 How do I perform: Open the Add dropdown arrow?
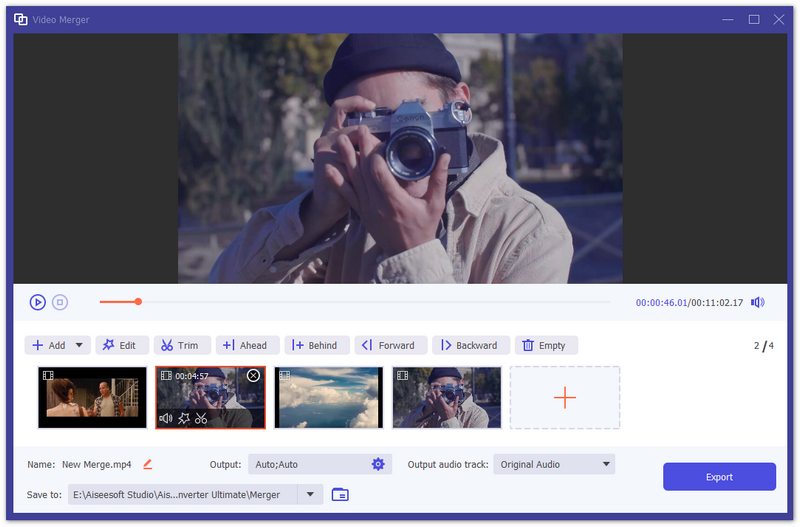pos(79,345)
